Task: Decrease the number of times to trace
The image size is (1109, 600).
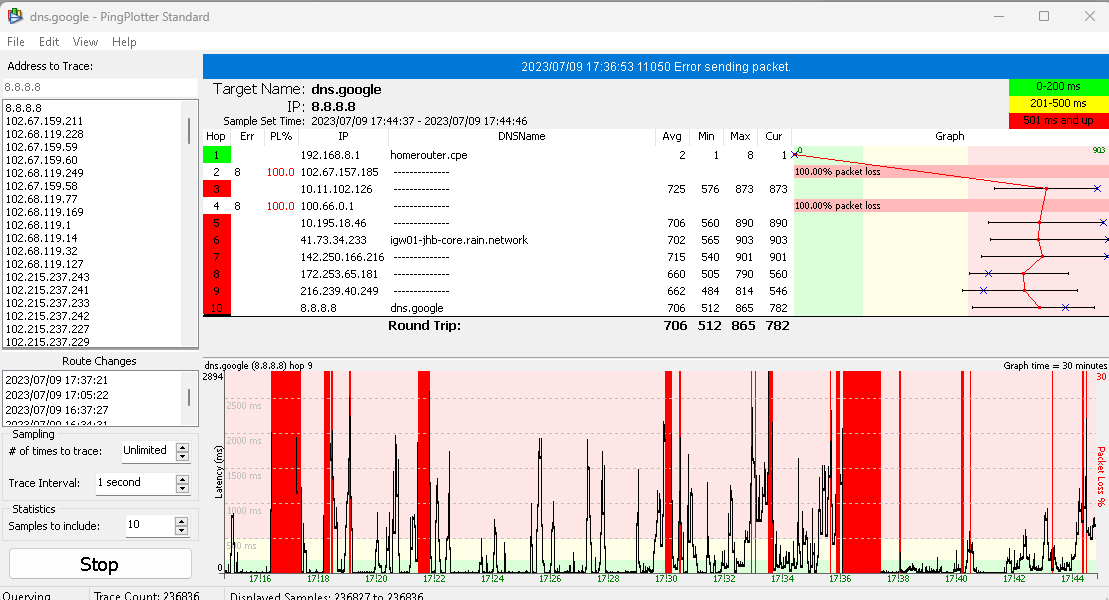Action: 182,457
